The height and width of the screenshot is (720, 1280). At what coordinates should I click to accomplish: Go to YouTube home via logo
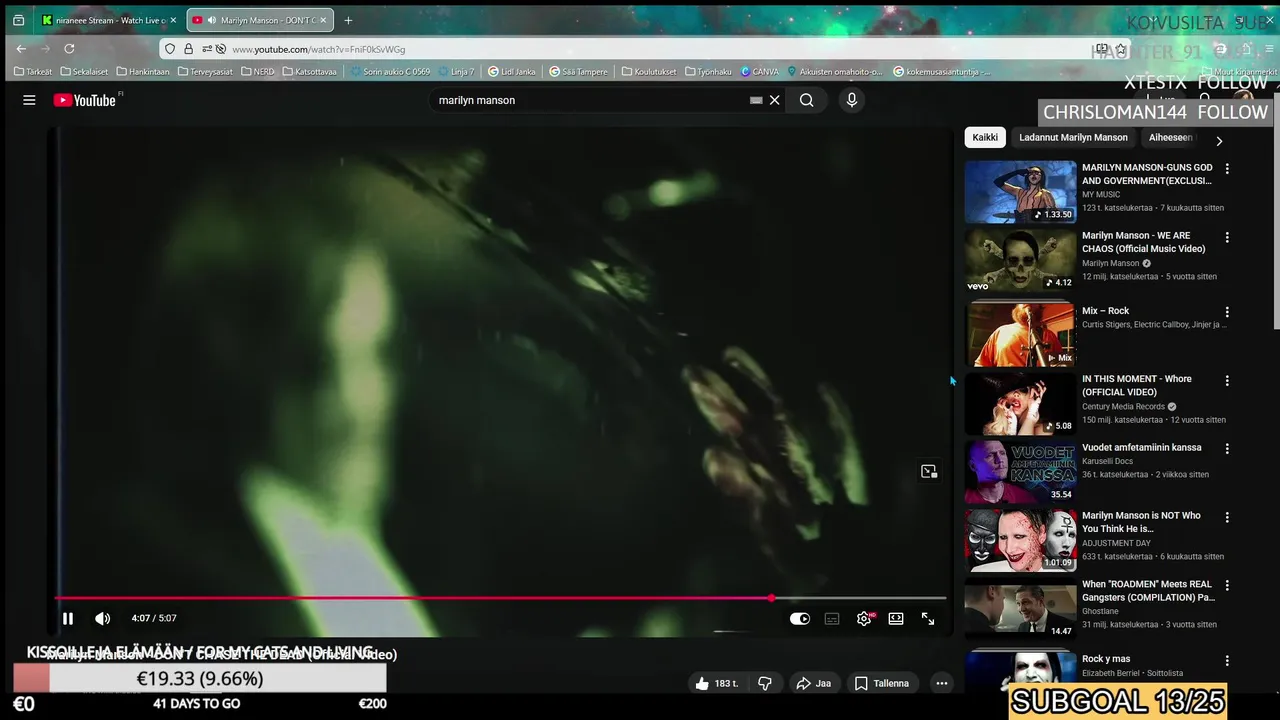(85, 100)
